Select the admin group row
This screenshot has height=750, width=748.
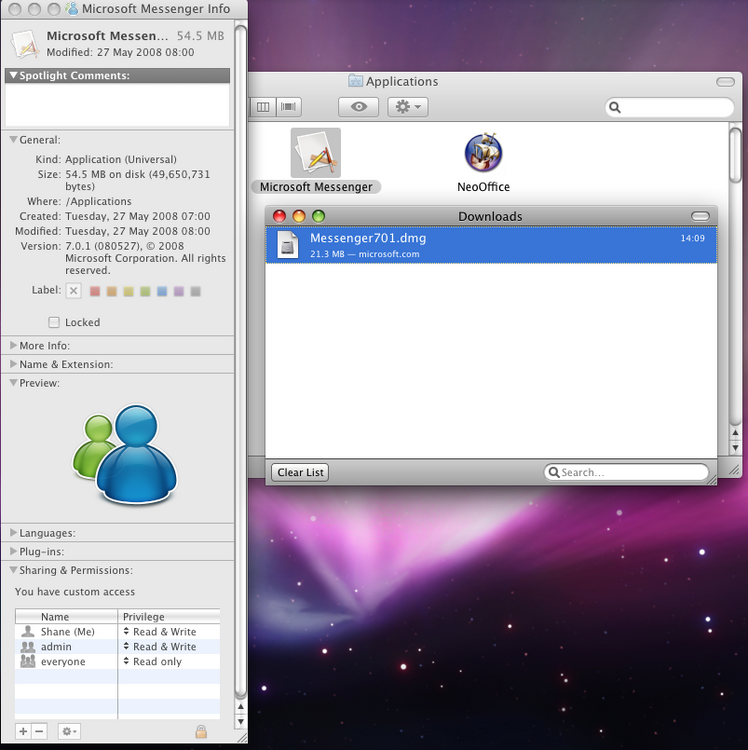(x=117, y=647)
